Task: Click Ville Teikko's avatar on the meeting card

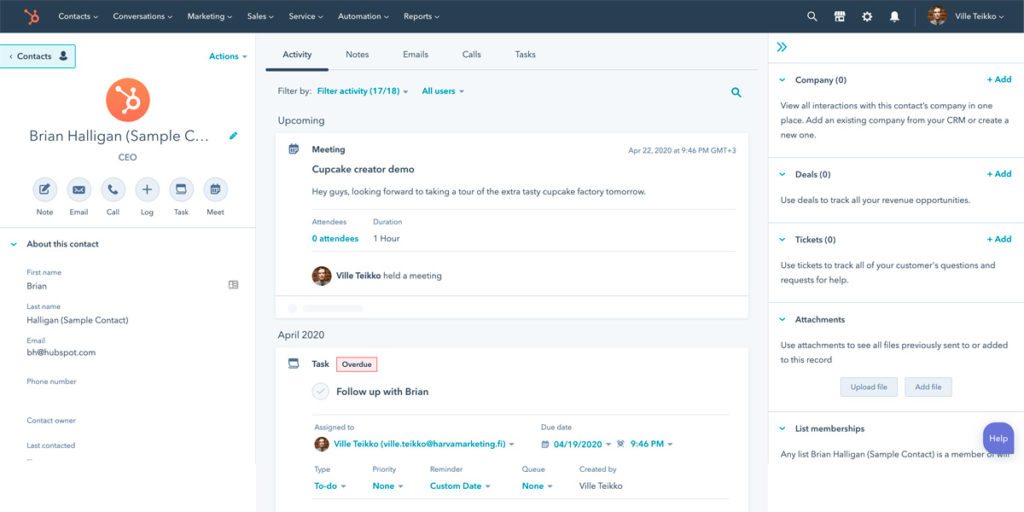Action: [321, 276]
